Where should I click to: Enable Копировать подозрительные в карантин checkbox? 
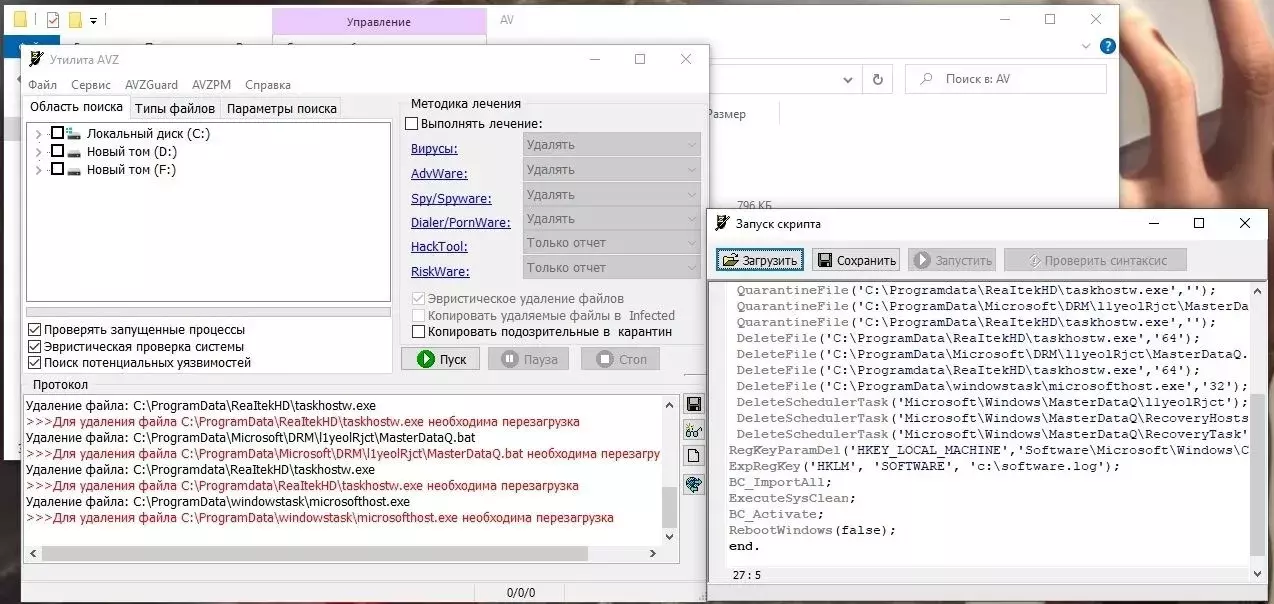pos(419,331)
